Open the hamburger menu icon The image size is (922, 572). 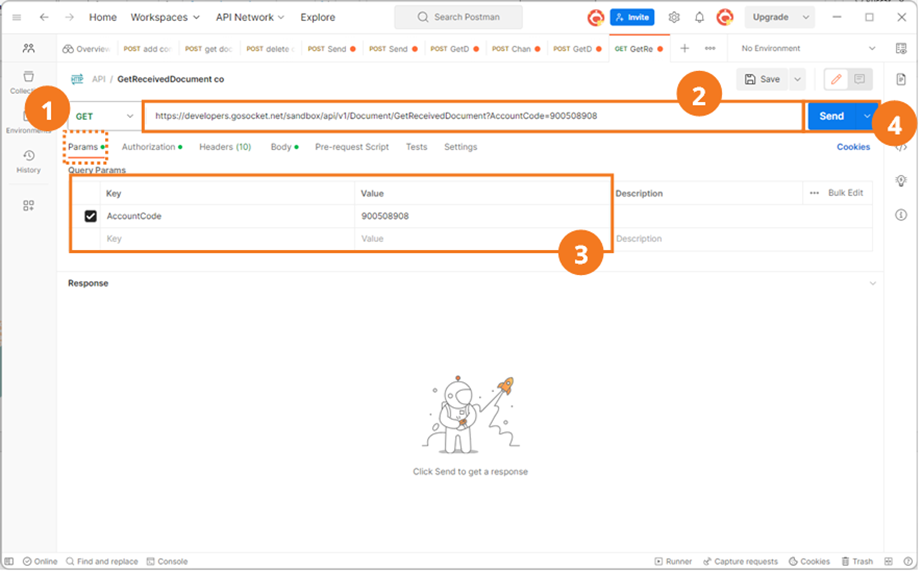coord(16,17)
